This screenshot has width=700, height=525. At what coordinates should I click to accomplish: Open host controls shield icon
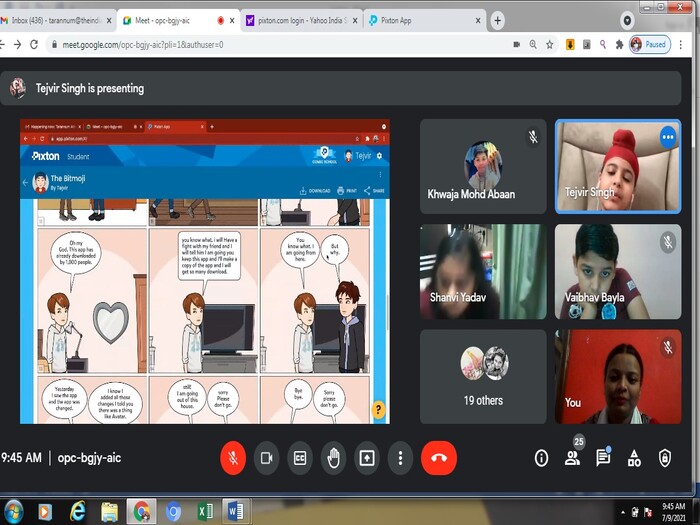(x=665, y=458)
